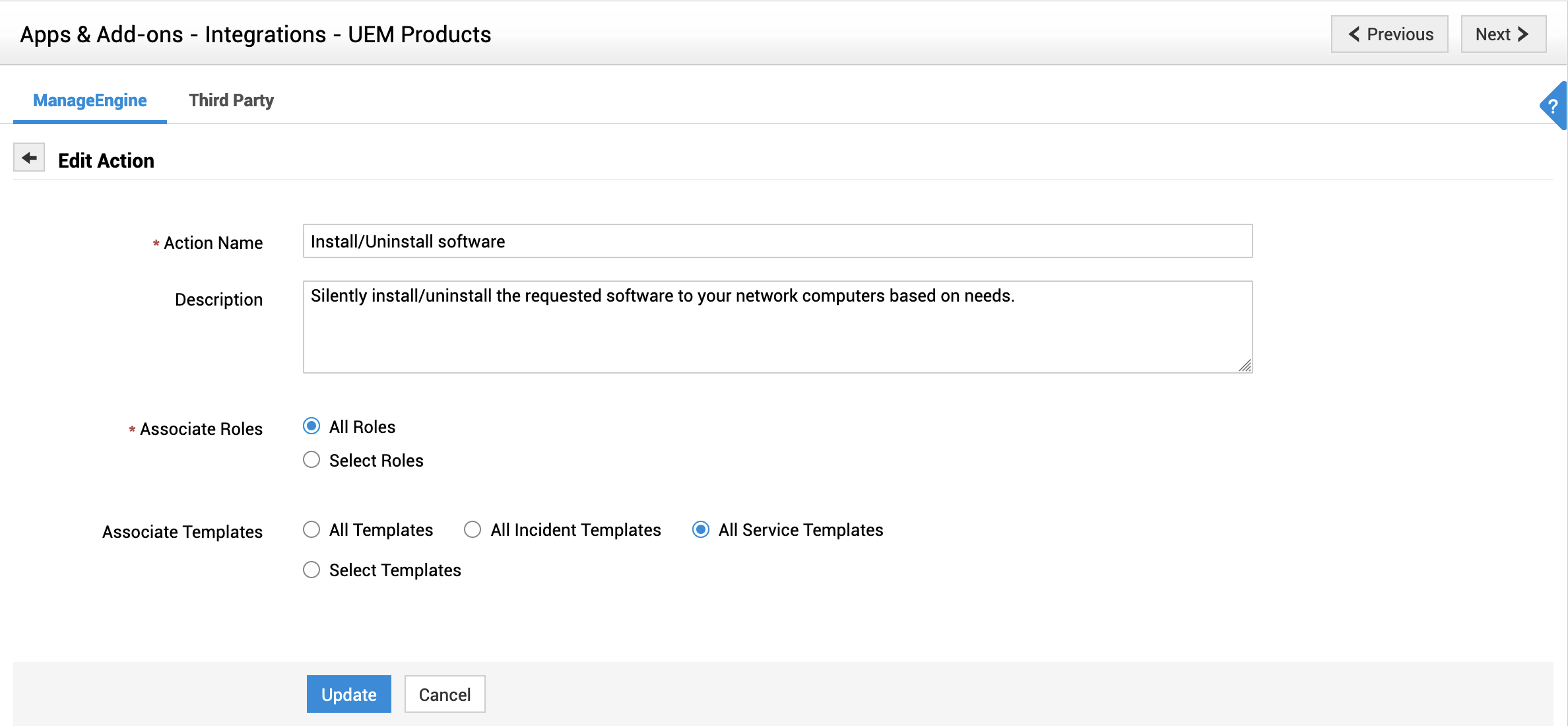
Task: Click the back arrow beside Edit Action
Action: 29,158
